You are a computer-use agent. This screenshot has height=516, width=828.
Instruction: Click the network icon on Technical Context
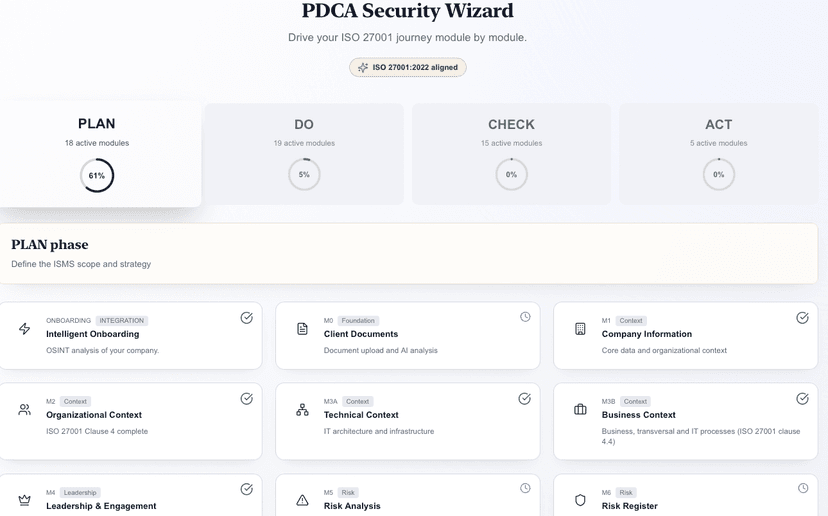click(x=302, y=409)
